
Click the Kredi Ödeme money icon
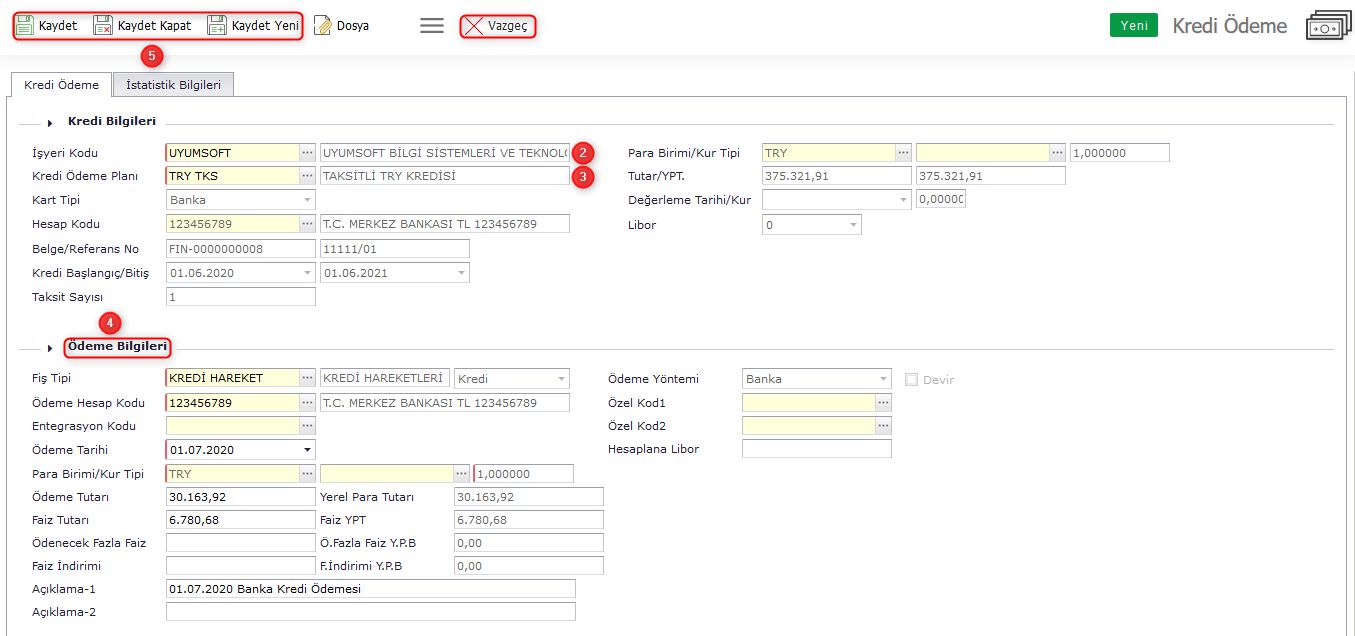pos(1327,27)
